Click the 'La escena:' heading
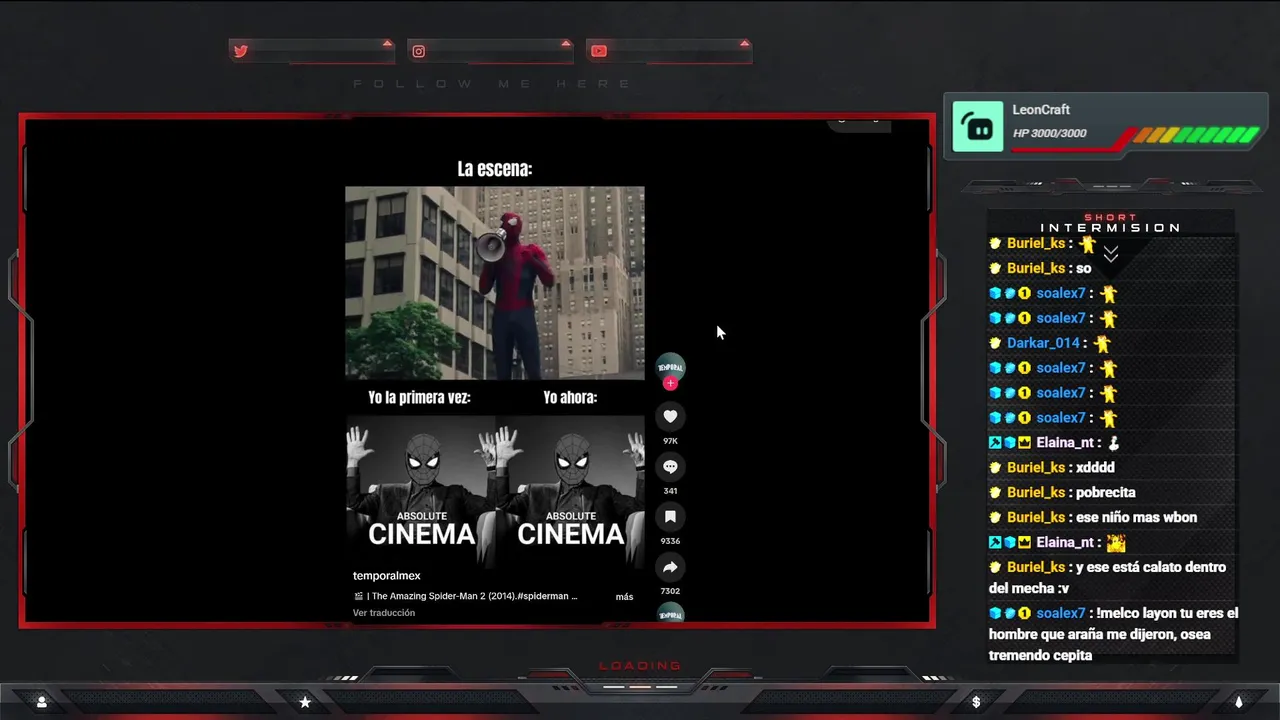The height and width of the screenshot is (720, 1280). coord(495,169)
